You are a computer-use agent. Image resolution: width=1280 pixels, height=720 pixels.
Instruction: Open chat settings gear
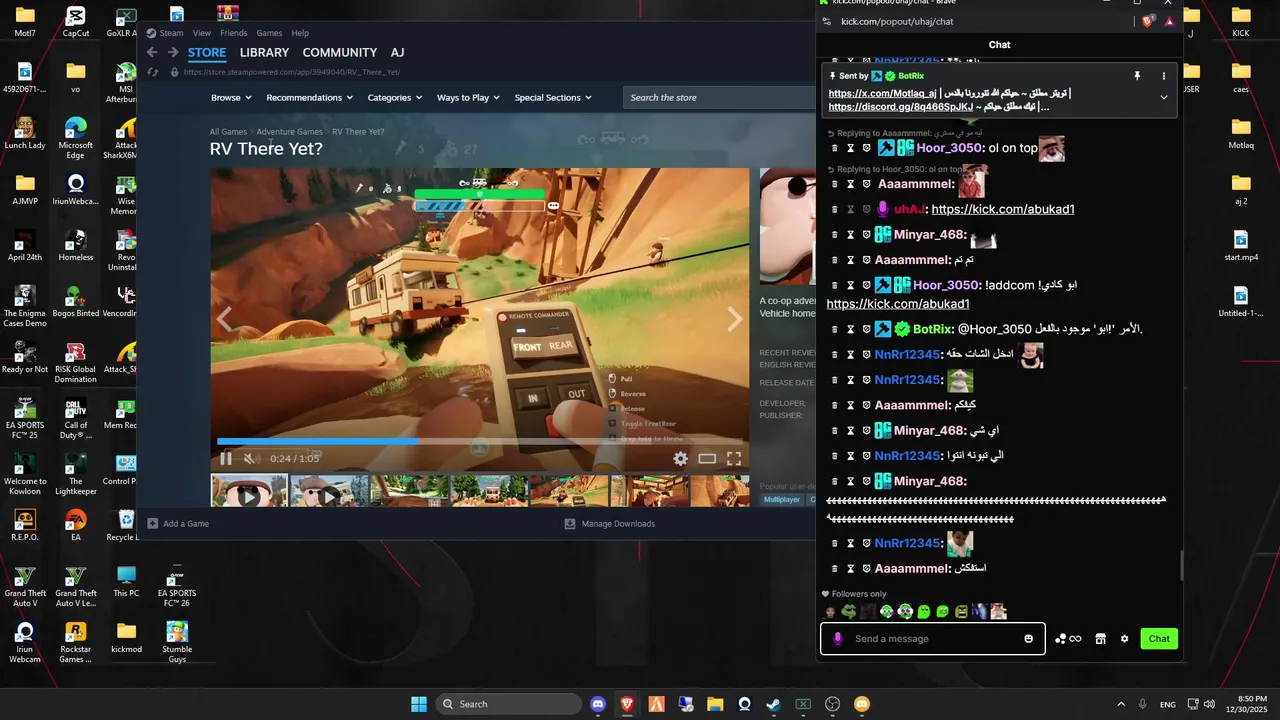[1125, 639]
